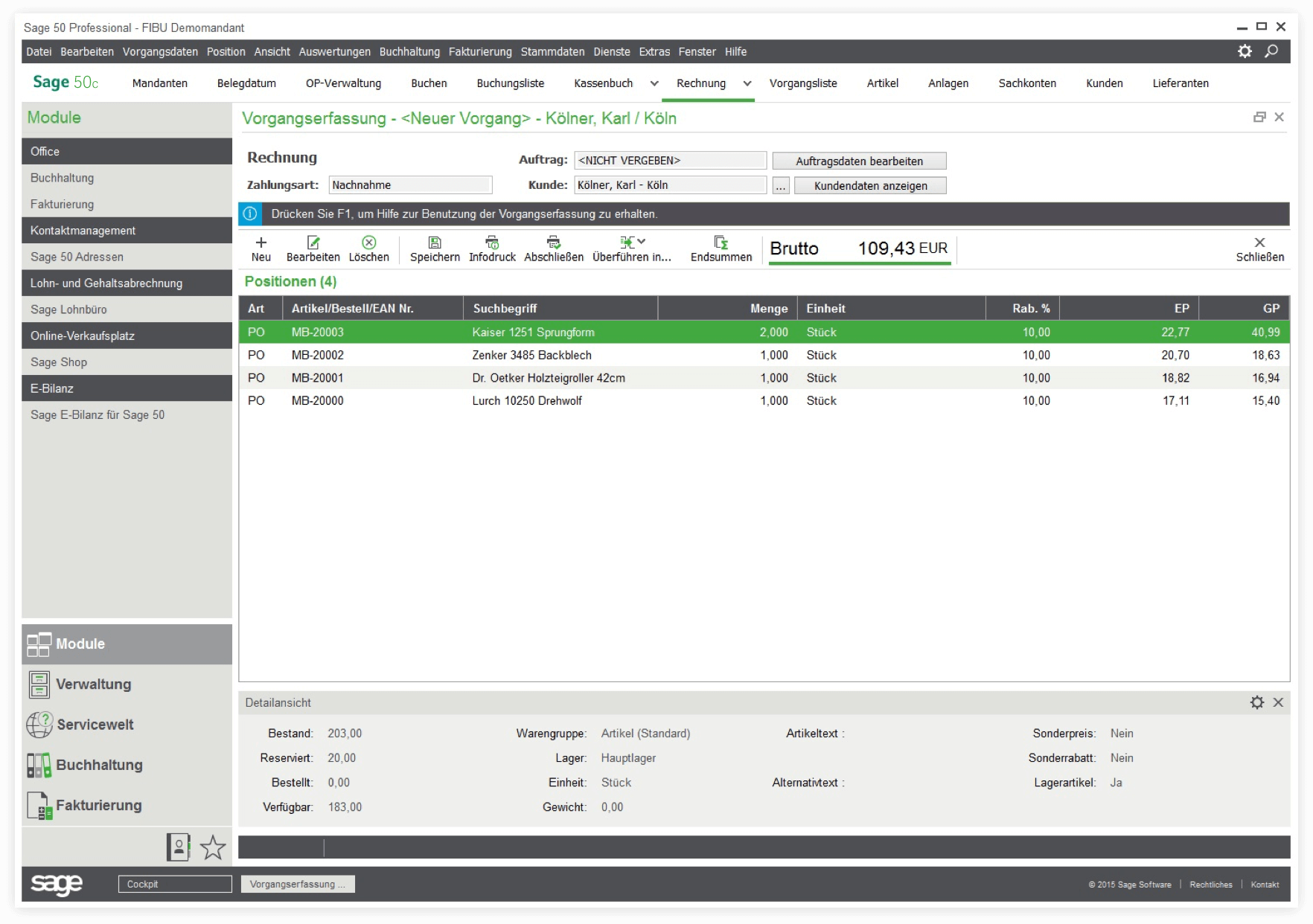Switch to the Vorgangsliste tab

(803, 83)
